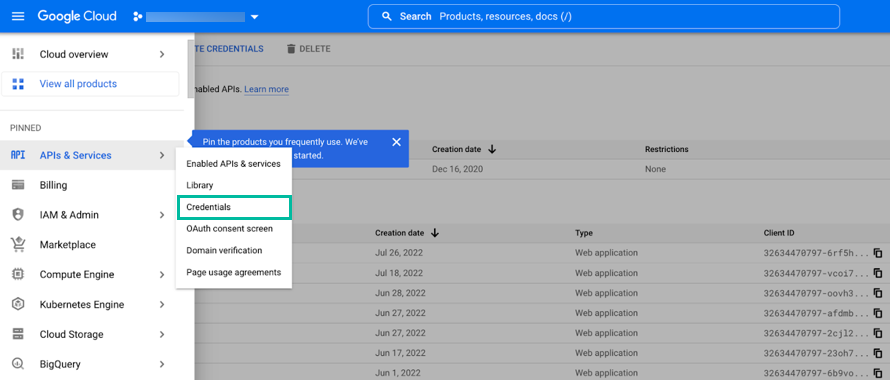Click the DELETE button in toolbar
Image resolution: width=890 pixels, height=380 pixels.
(308, 49)
